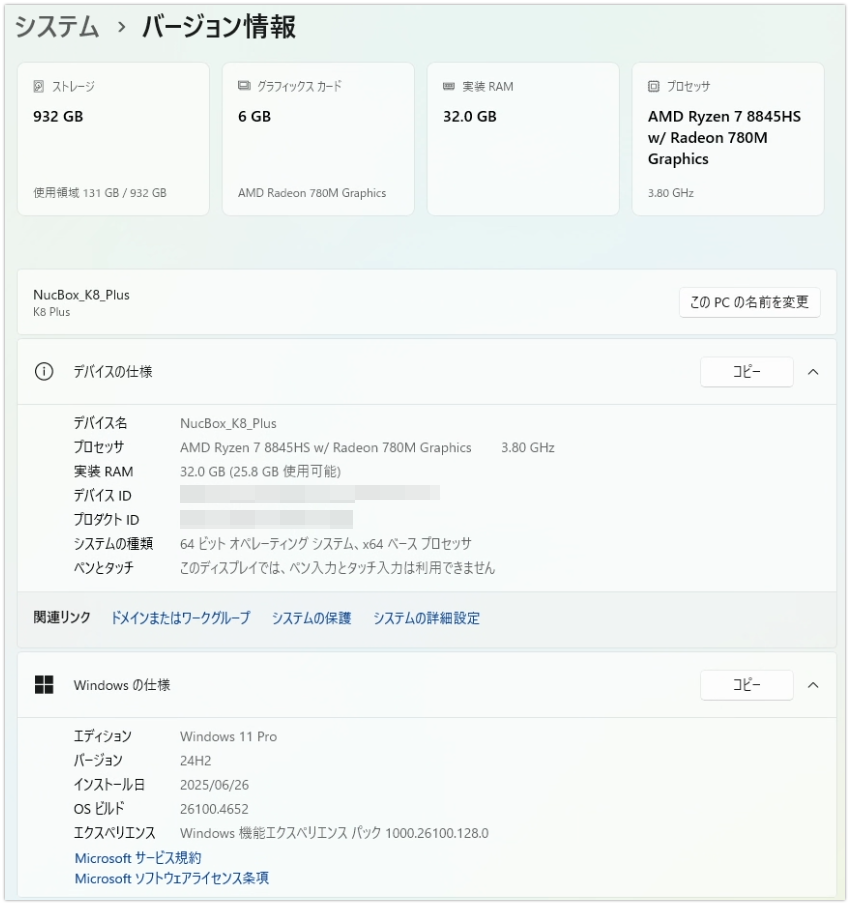Open システムの詳細設定 link
This screenshot has width=850, height=905.
pos(426,618)
